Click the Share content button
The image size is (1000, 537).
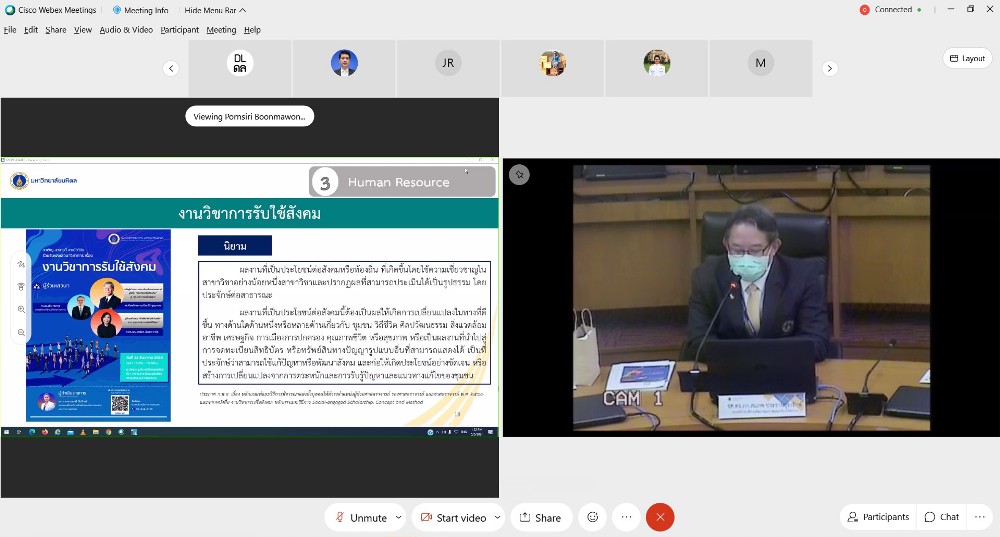coord(538,517)
